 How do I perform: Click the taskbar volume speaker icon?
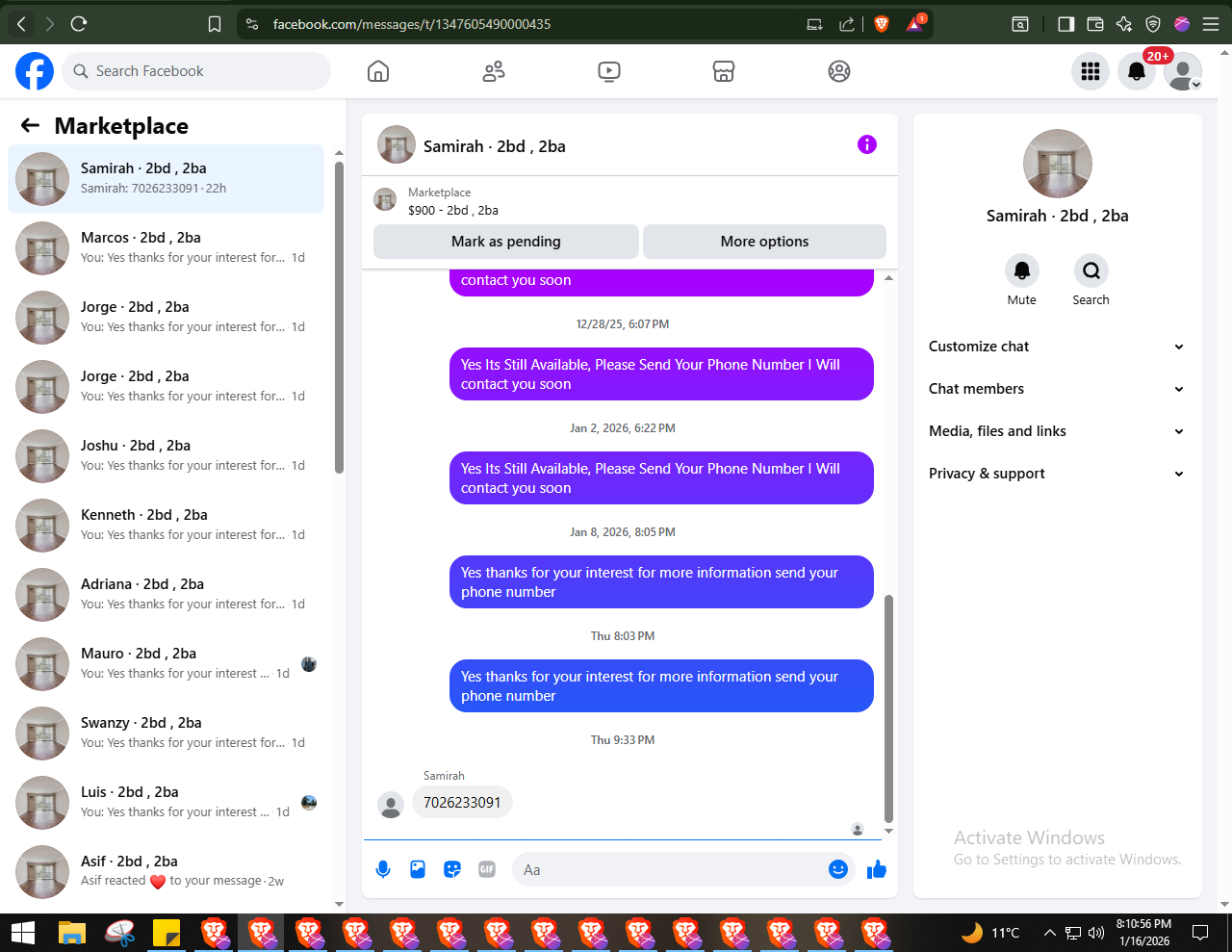(x=1095, y=933)
